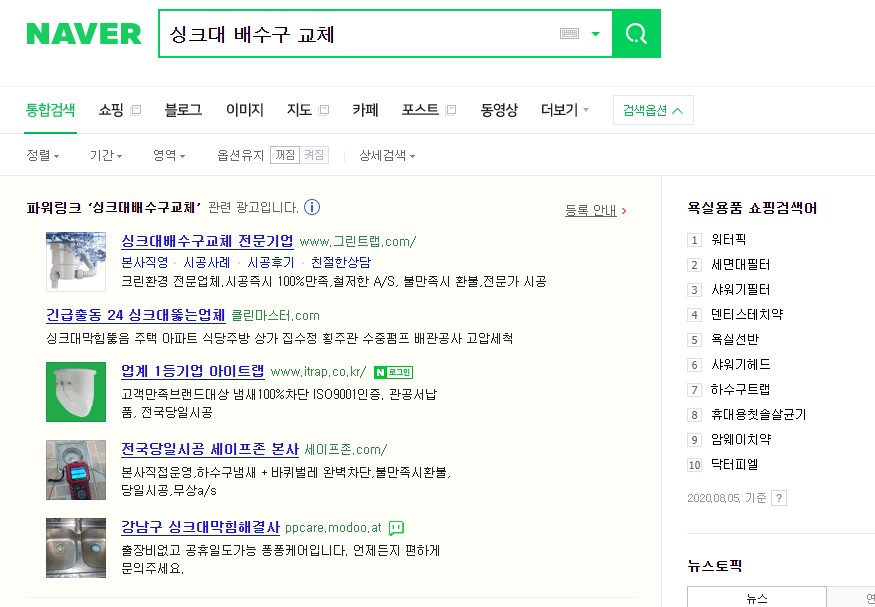The image size is (875, 607).
Task: Switch to the 동영상 tab
Action: click(499, 110)
